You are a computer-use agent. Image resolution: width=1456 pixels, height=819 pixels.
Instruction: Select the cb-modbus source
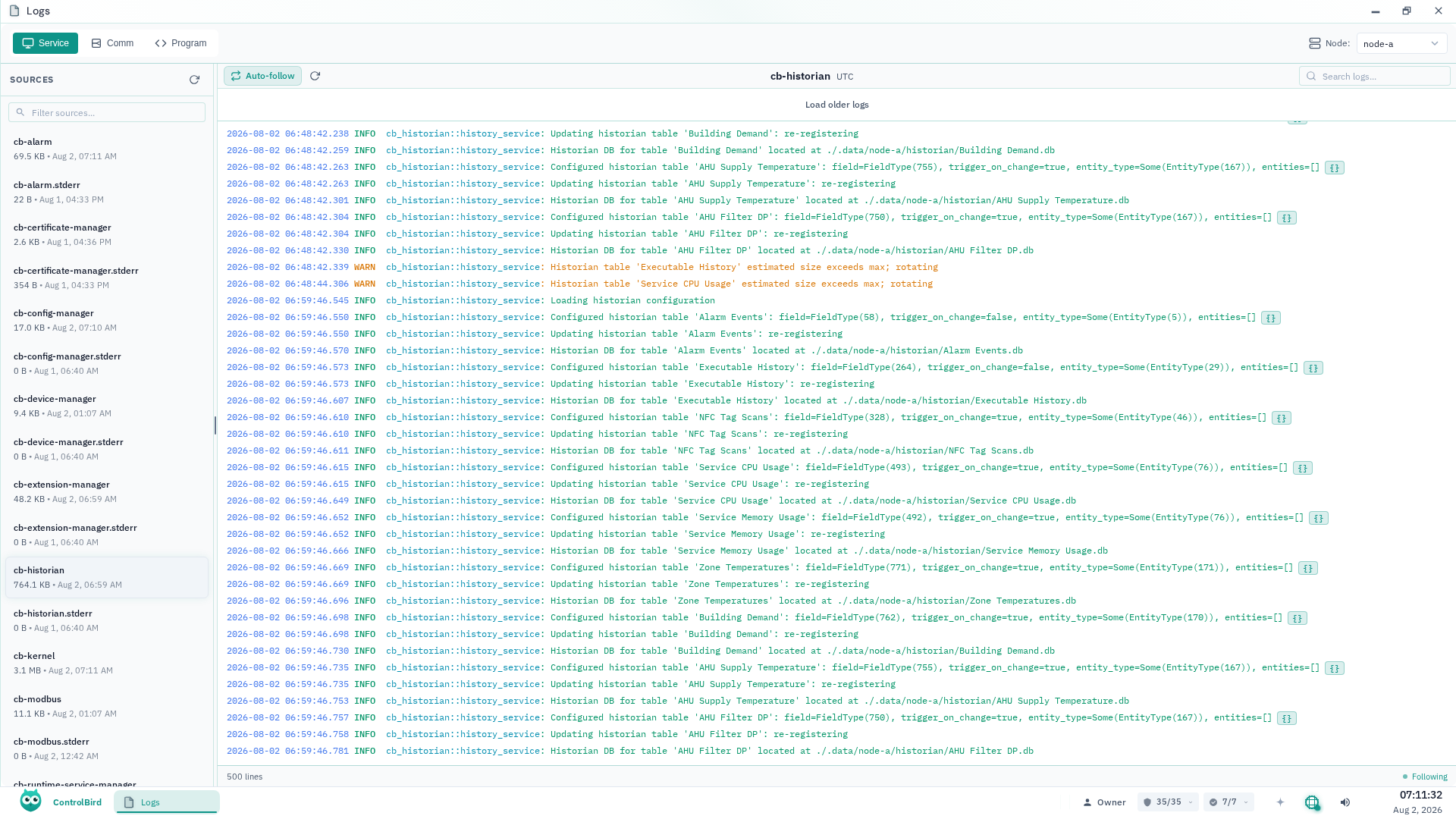(107, 706)
